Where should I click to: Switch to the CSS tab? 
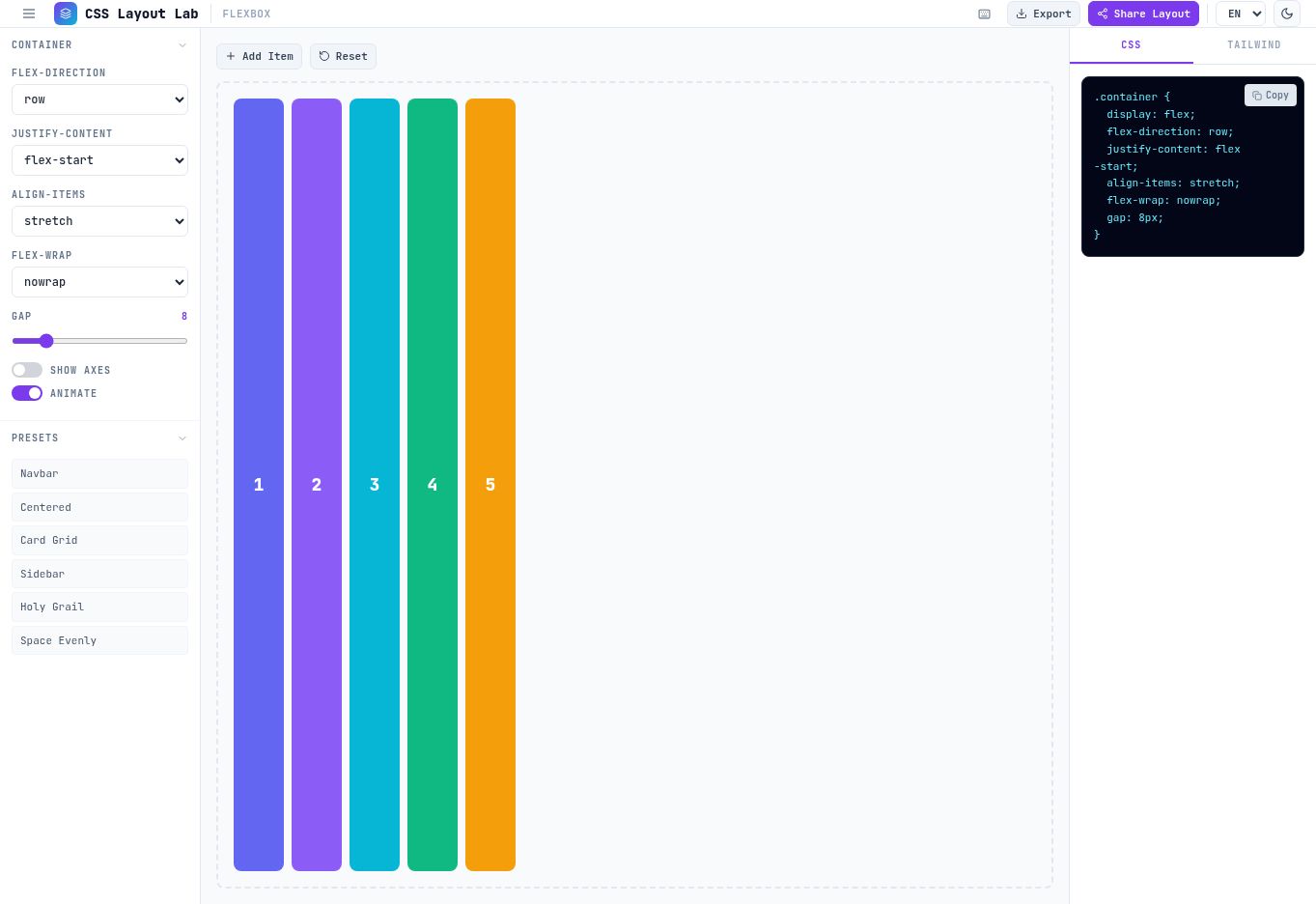1131,44
